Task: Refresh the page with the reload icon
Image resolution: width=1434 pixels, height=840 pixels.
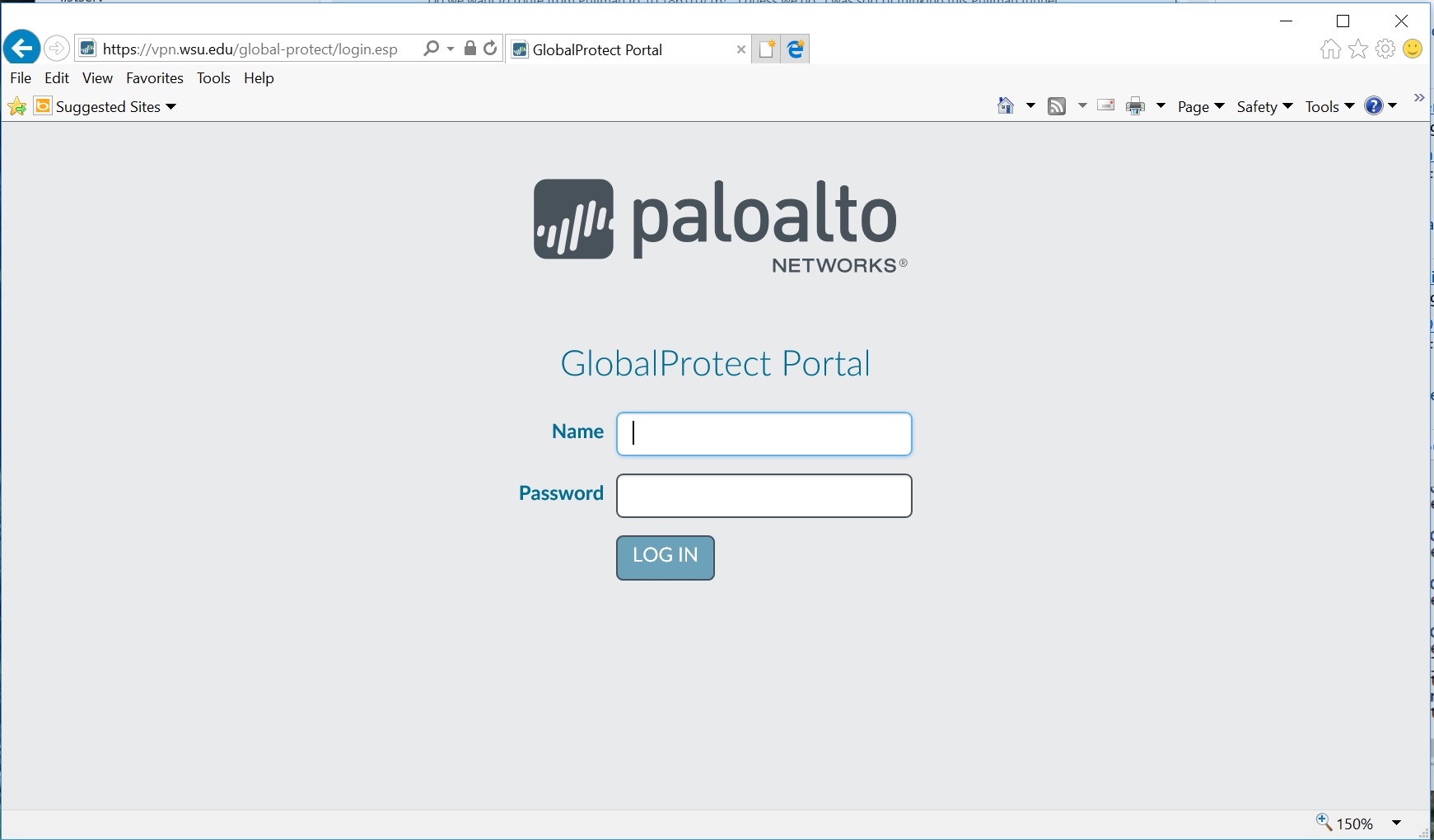Action: tap(490, 48)
